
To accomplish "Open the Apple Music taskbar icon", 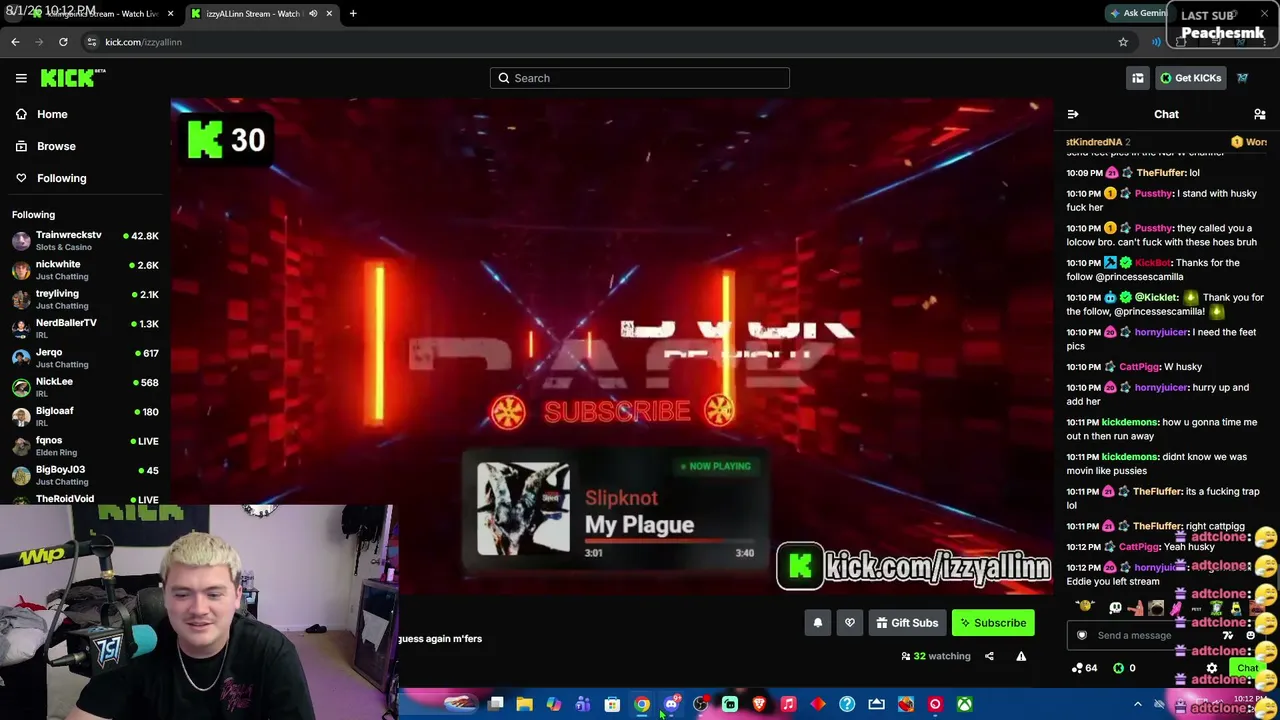I will (x=788, y=704).
